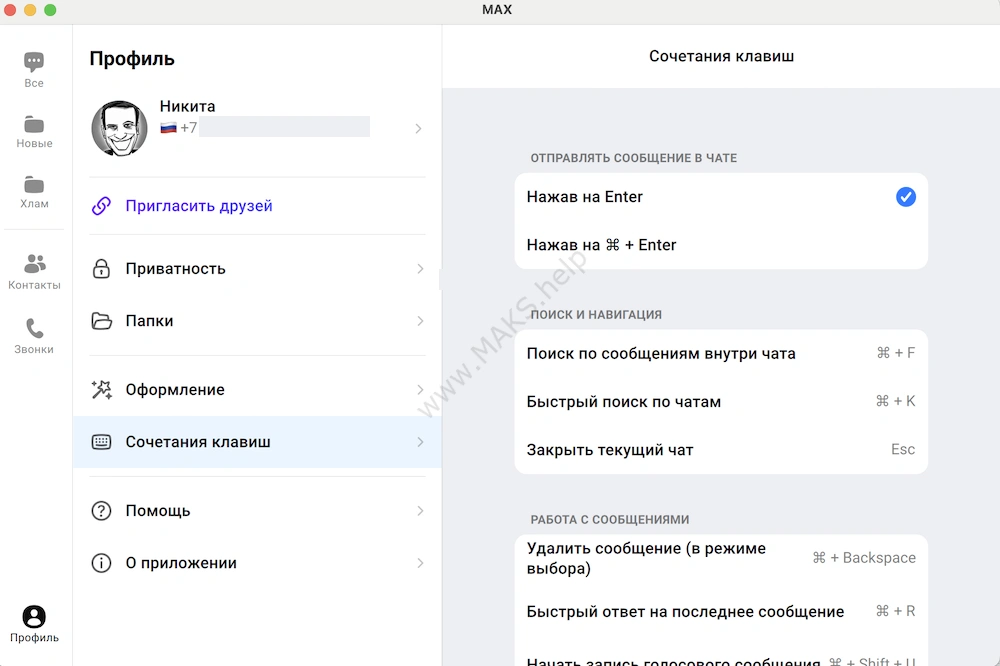Expand the Папки row chevron
Screen dimensions: 1000x666
click(419, 321)
